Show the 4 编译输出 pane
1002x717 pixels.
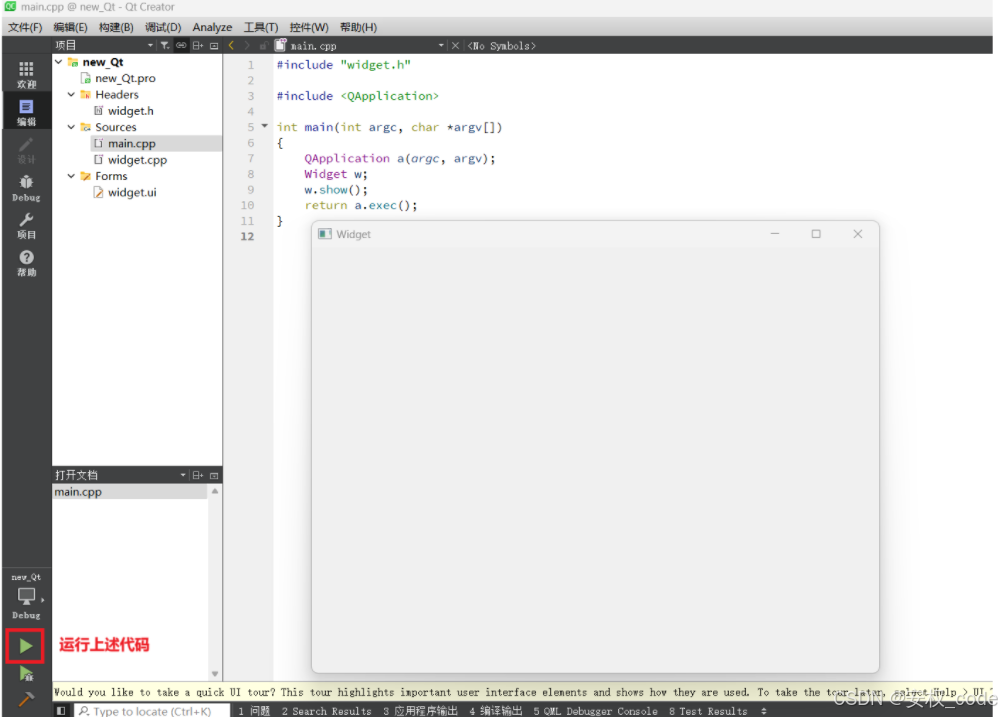coord(496,711)
